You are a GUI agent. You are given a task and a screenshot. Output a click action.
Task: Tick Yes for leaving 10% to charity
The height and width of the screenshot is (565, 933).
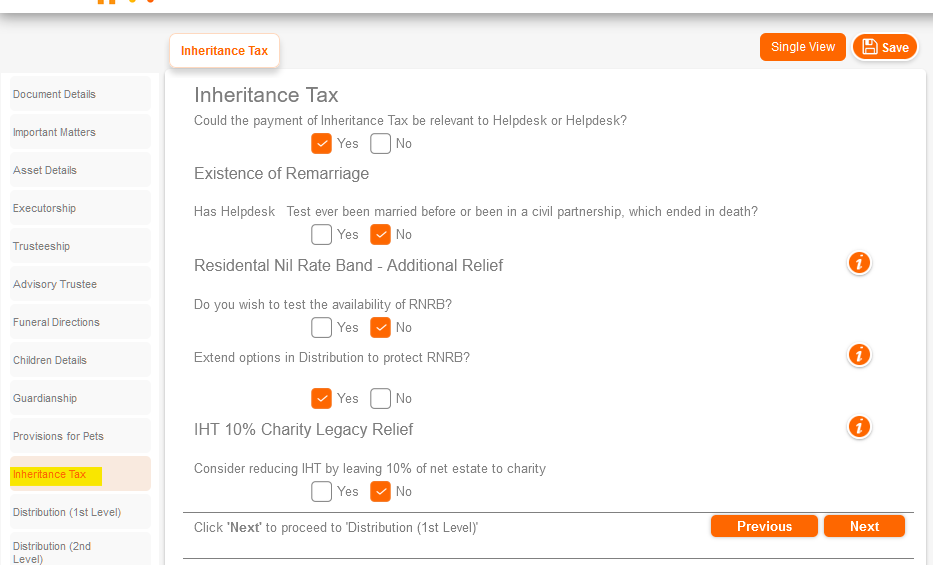[322, 491]
